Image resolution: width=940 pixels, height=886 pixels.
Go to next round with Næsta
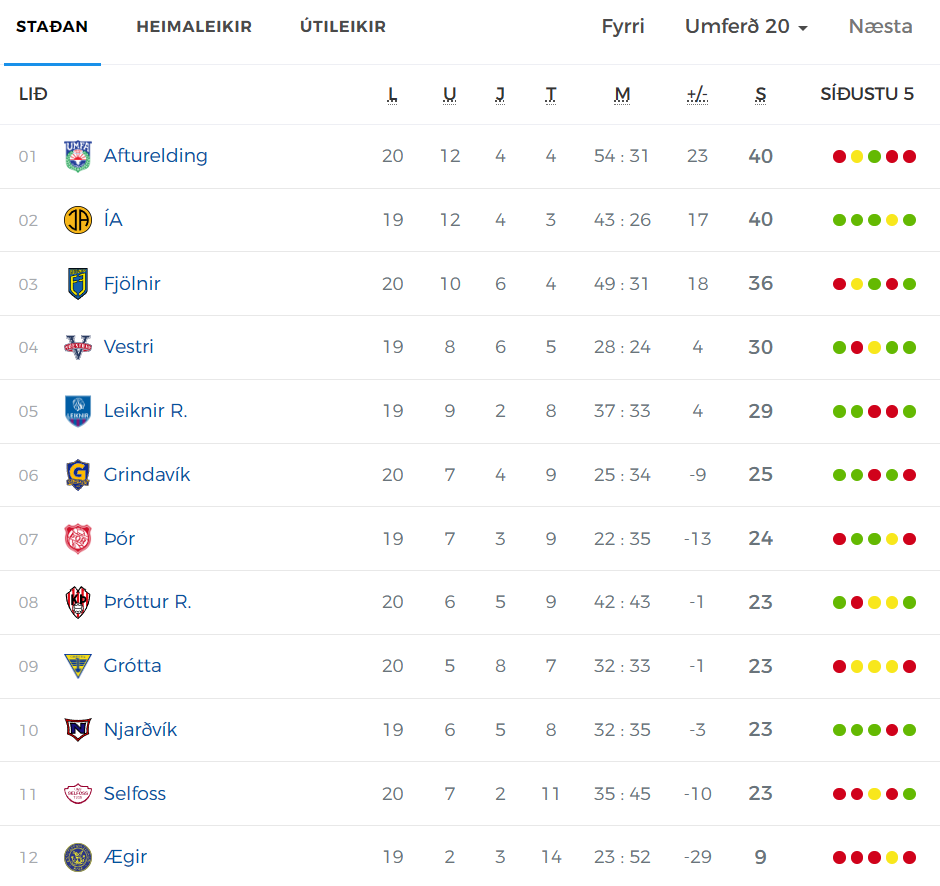click(x=881, y=26)
